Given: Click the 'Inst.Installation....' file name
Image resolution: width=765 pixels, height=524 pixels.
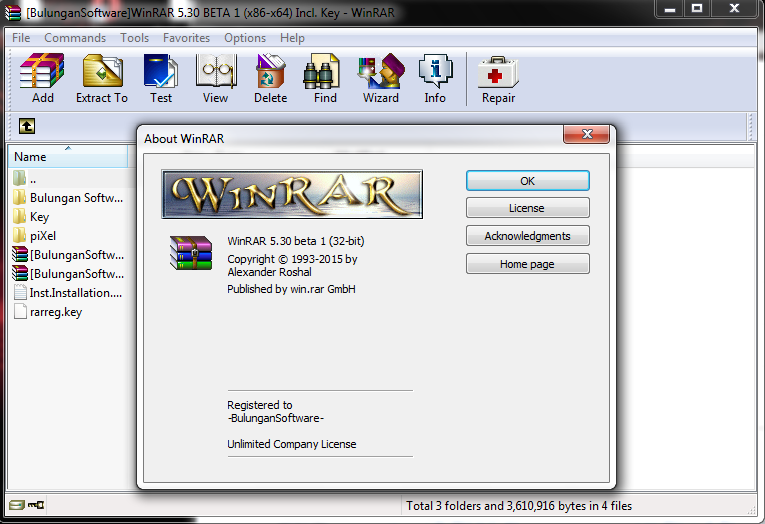Looking at the screenshot, I should coord(76,293).
